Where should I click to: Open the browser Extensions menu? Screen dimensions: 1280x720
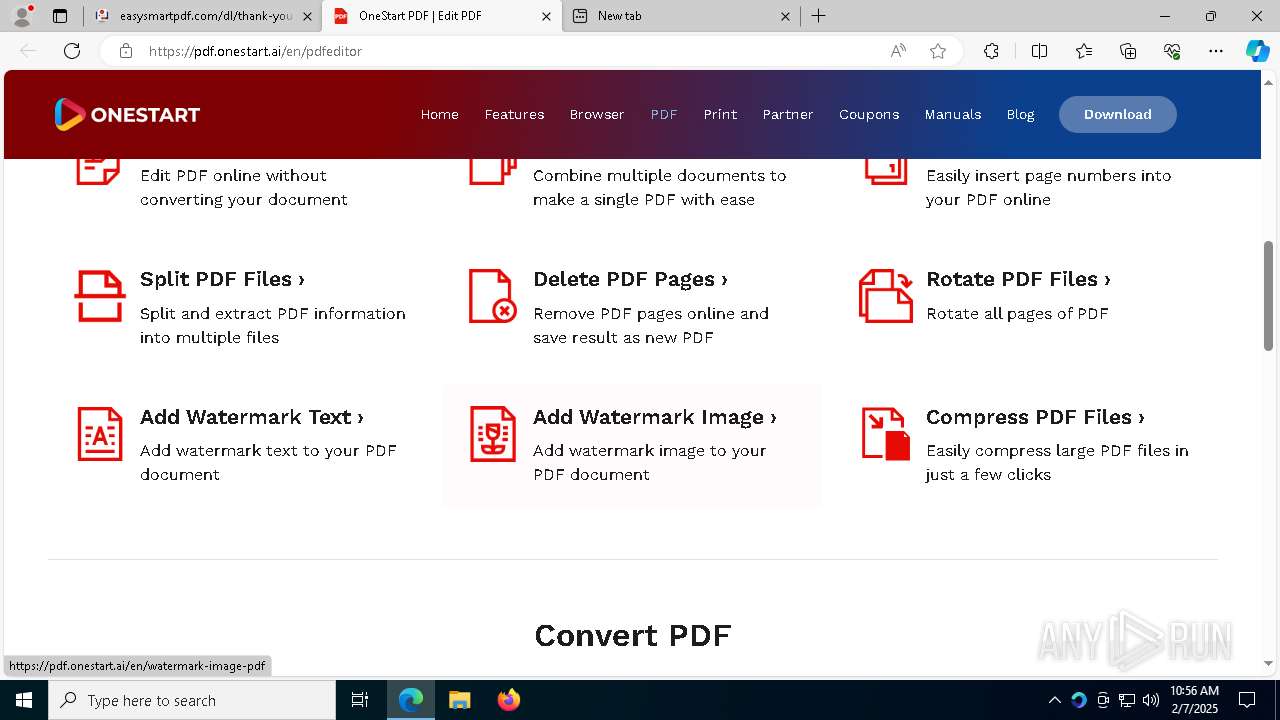point(991,51)
